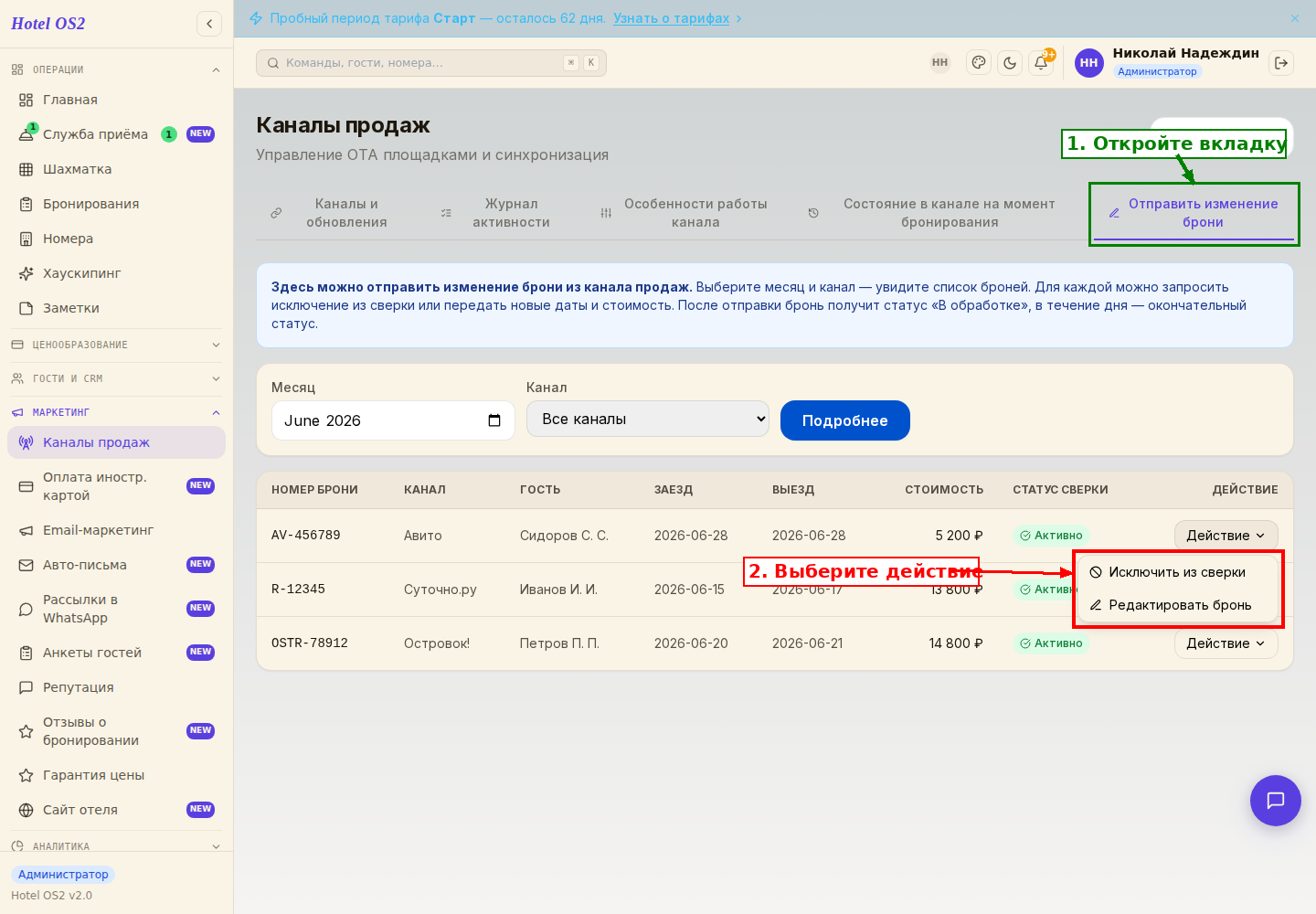Focus the command search field
Screen dimensions: 1316x914
(x=431, y=63)
